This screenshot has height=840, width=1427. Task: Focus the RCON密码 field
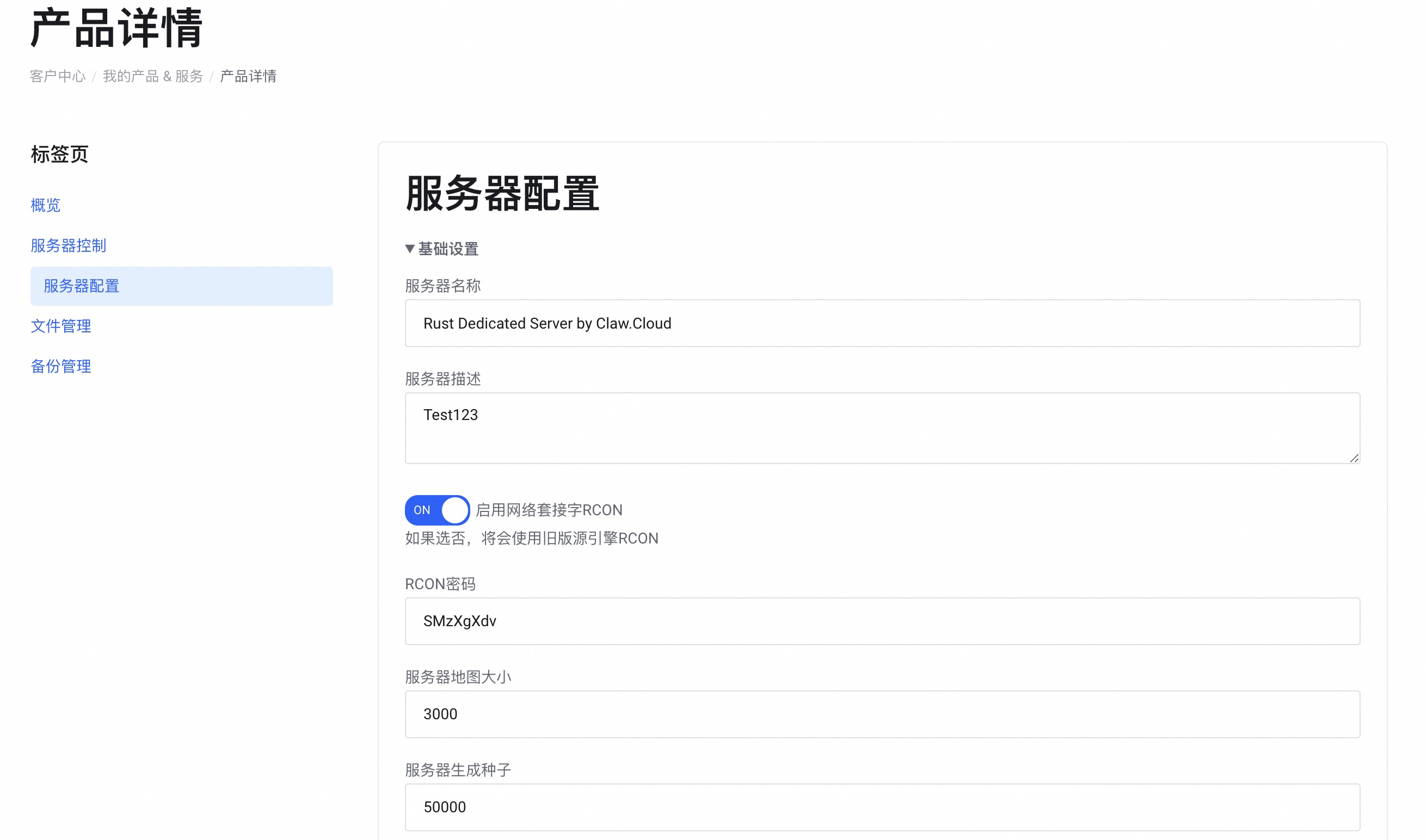(882, 621)
